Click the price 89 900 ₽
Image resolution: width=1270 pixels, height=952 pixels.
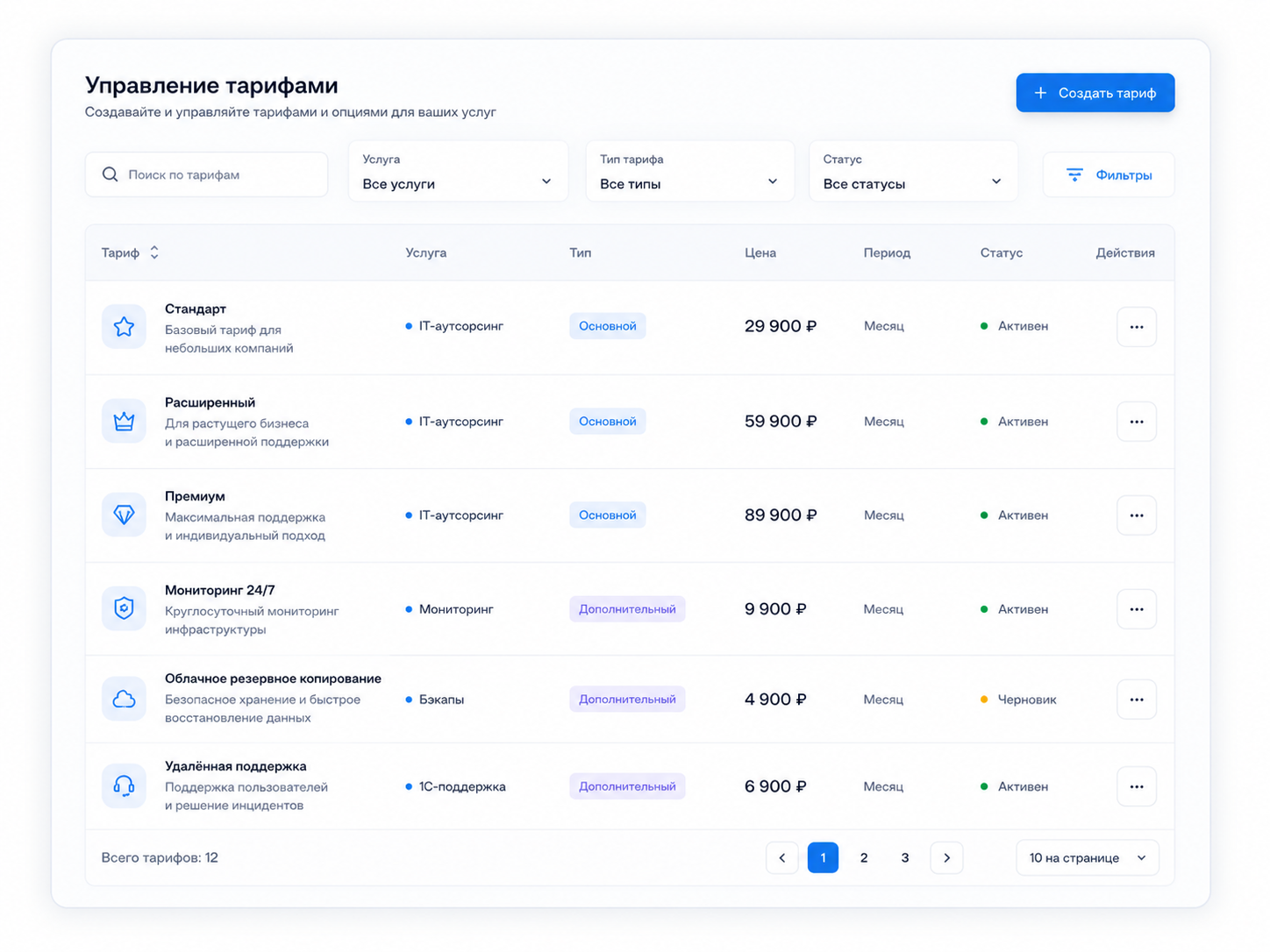point(781,515)
